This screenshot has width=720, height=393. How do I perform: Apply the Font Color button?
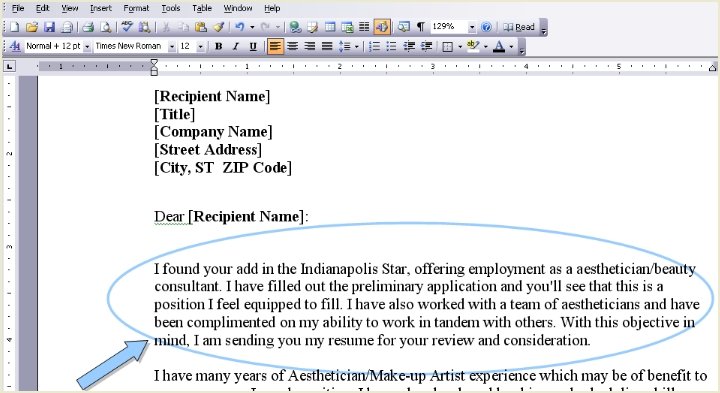click(x=499, y=46)
